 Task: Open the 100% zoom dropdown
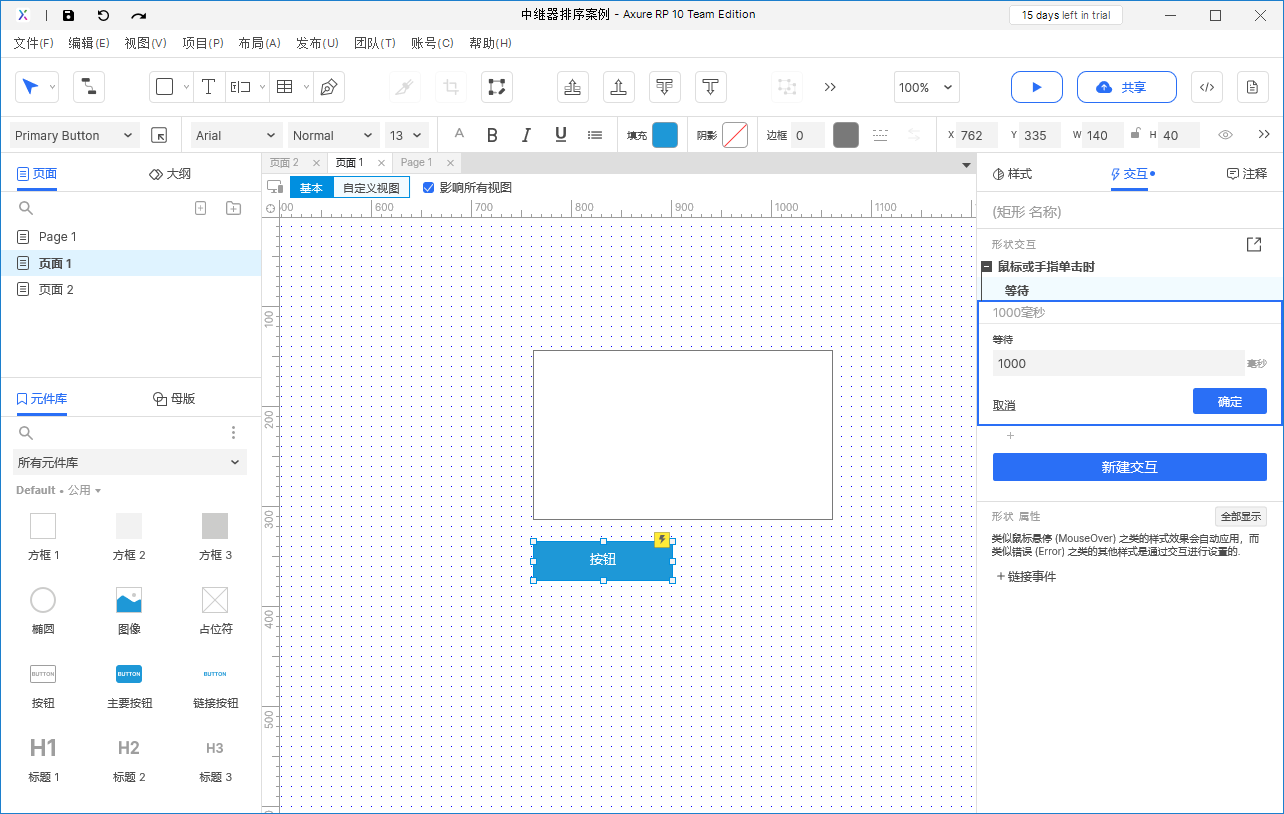[x=926, y=87]
